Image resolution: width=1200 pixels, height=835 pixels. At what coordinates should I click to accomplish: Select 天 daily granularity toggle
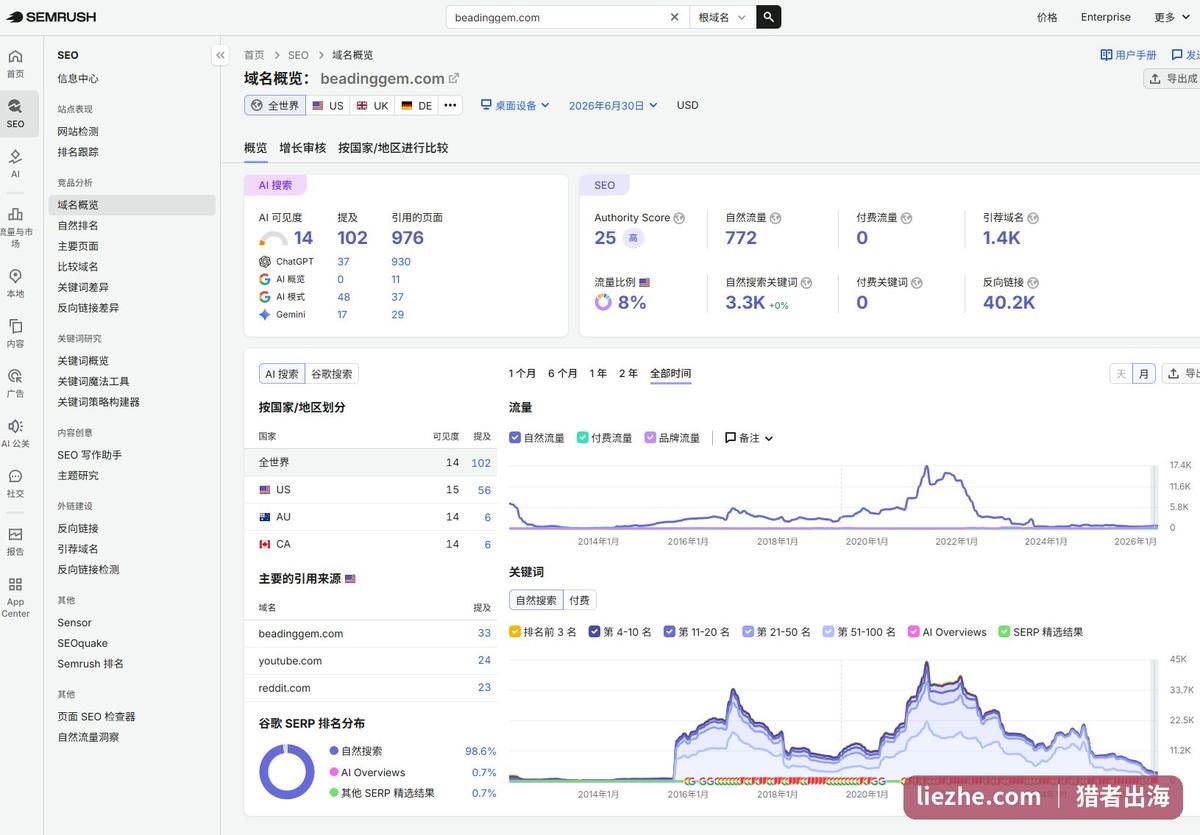point(1121,374)
